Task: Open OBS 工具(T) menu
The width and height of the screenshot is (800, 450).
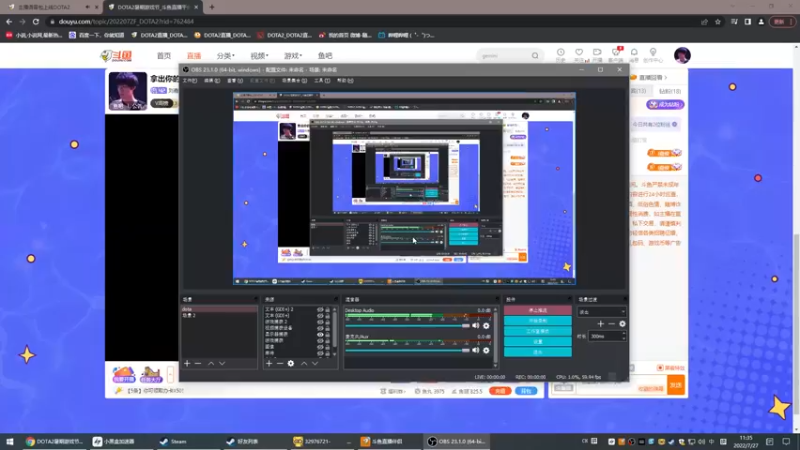Action: click(322, 81)
